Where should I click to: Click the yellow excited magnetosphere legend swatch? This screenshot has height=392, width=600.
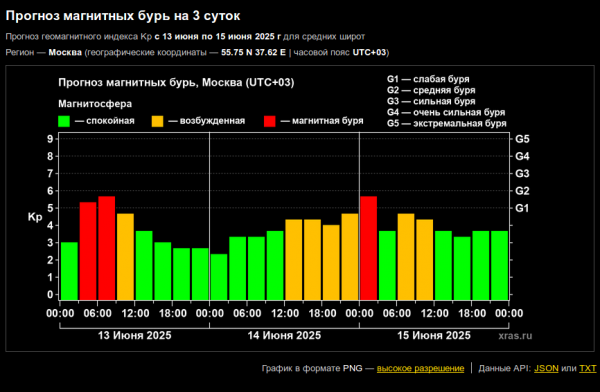157,121
